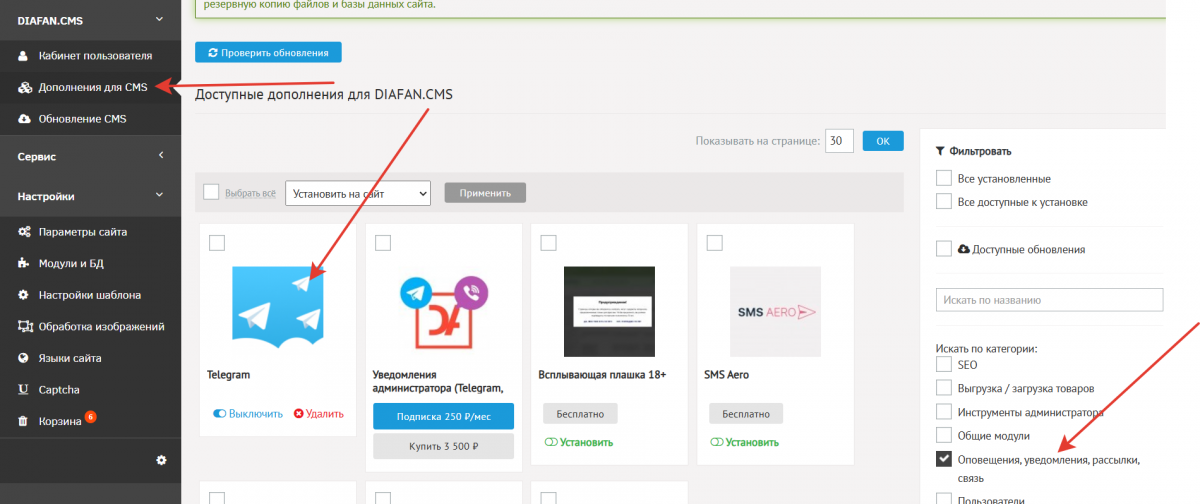Click the Подписка 250 ₽/мес button
Screen dimensions: 1200x504
click(443, 416)
